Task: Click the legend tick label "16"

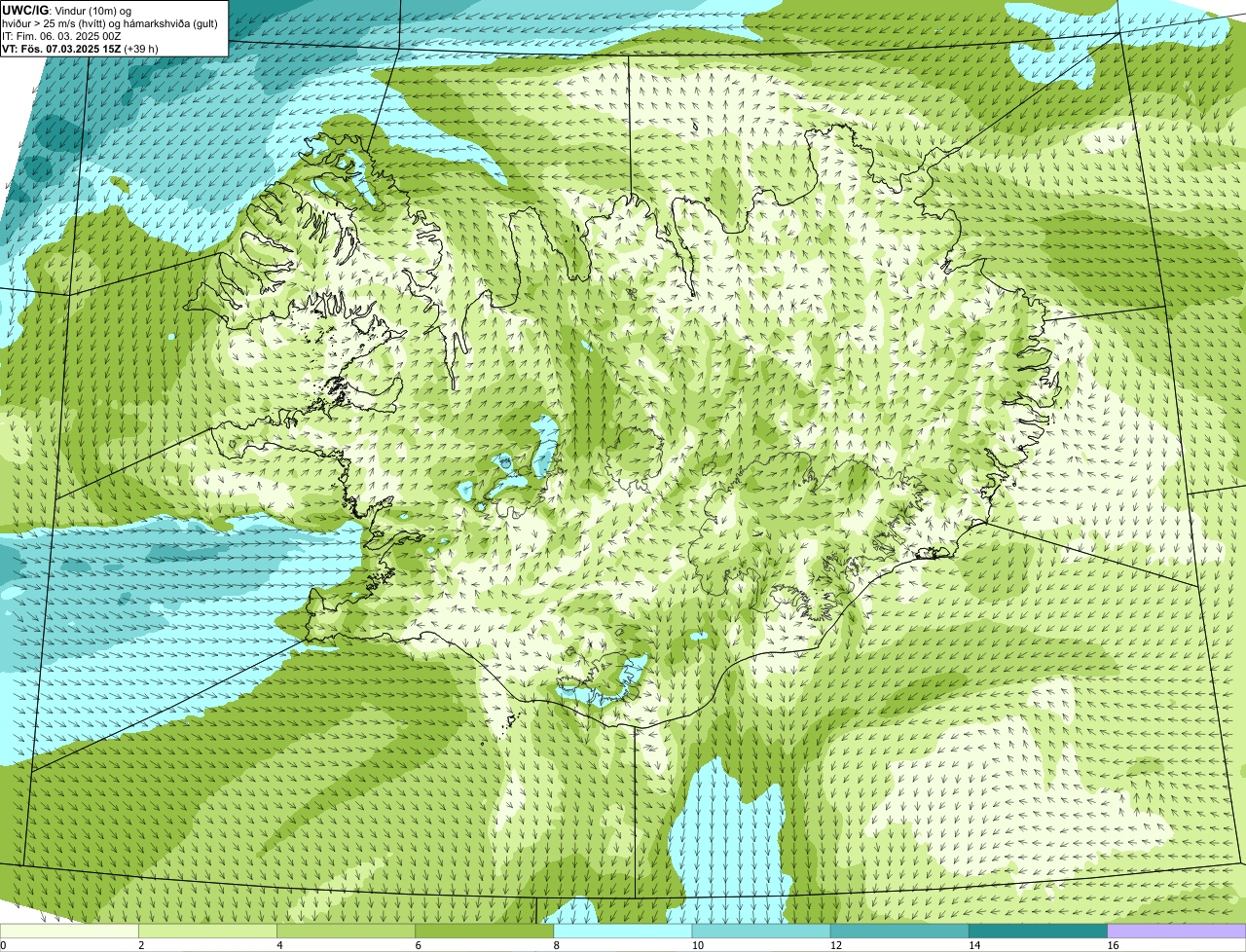Action: pos(1113,945)
